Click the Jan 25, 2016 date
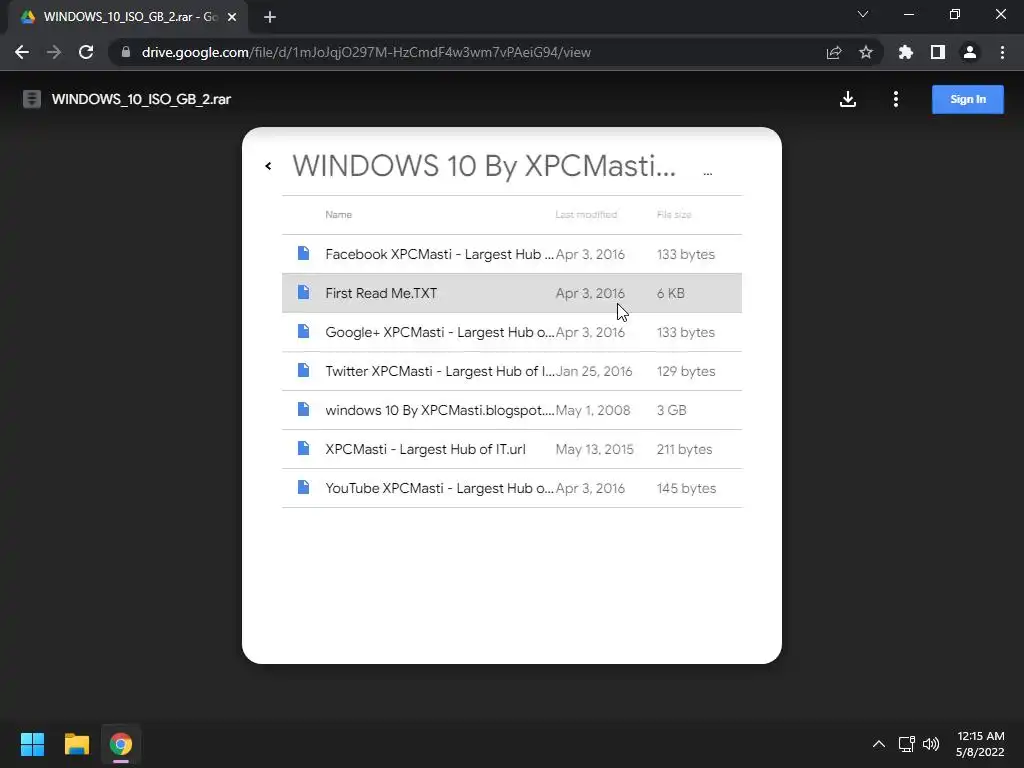The image size is (1024, 768). tap(594, 371)
